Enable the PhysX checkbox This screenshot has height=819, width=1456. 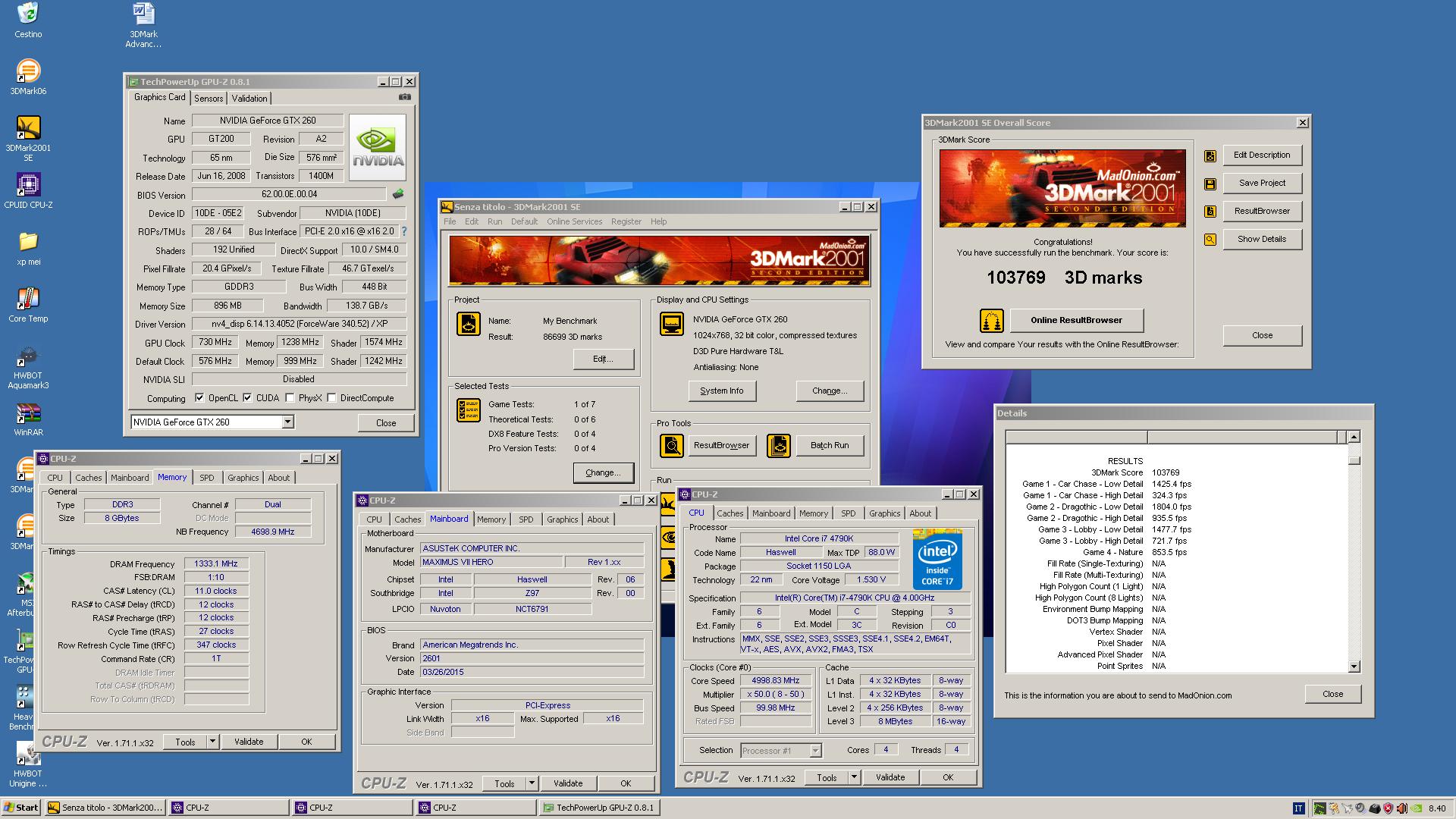[x=290, y=397]
